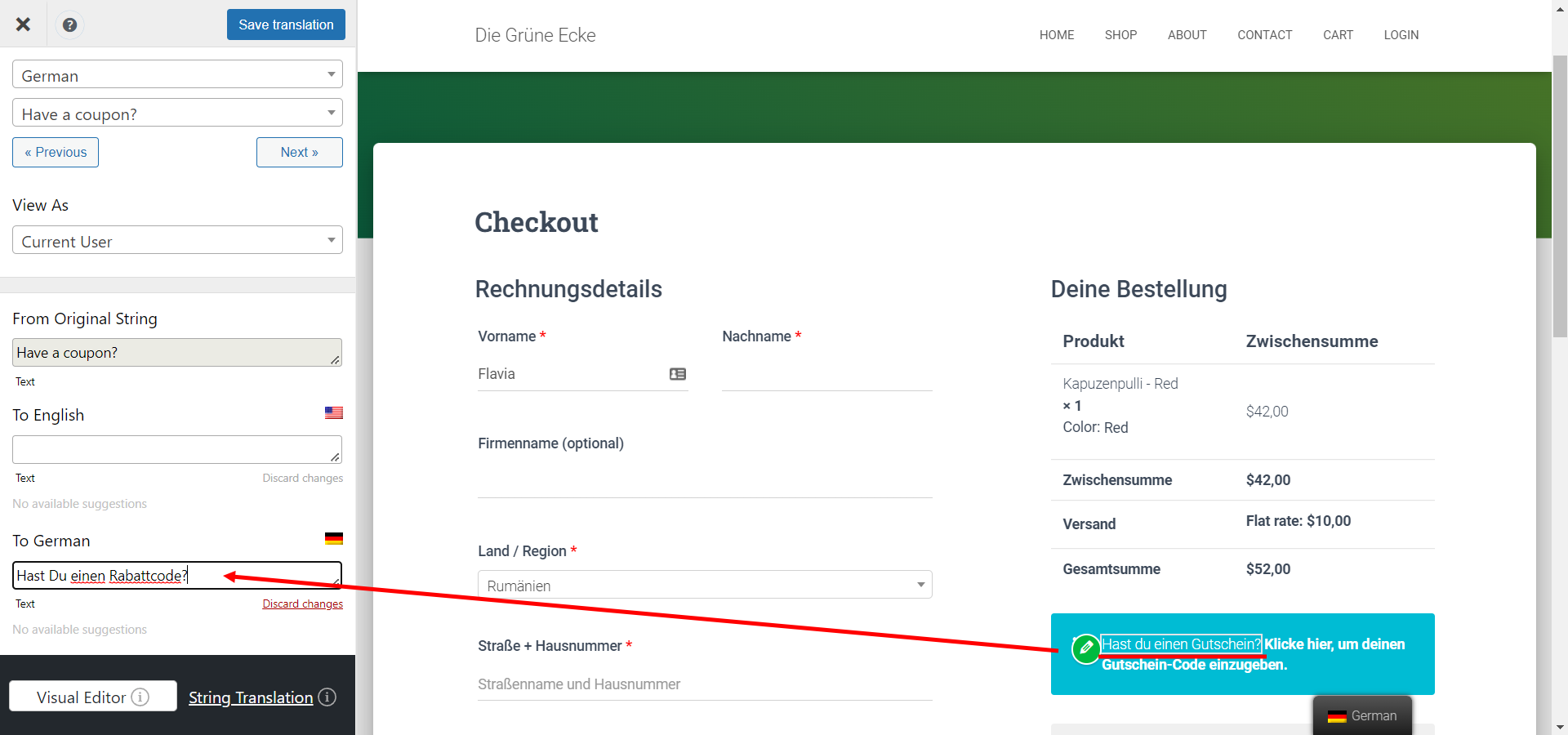This screenshot has height=735, width=1568.
Task: Click the info icon beside Visual Editor
Action: coord(140,697)
